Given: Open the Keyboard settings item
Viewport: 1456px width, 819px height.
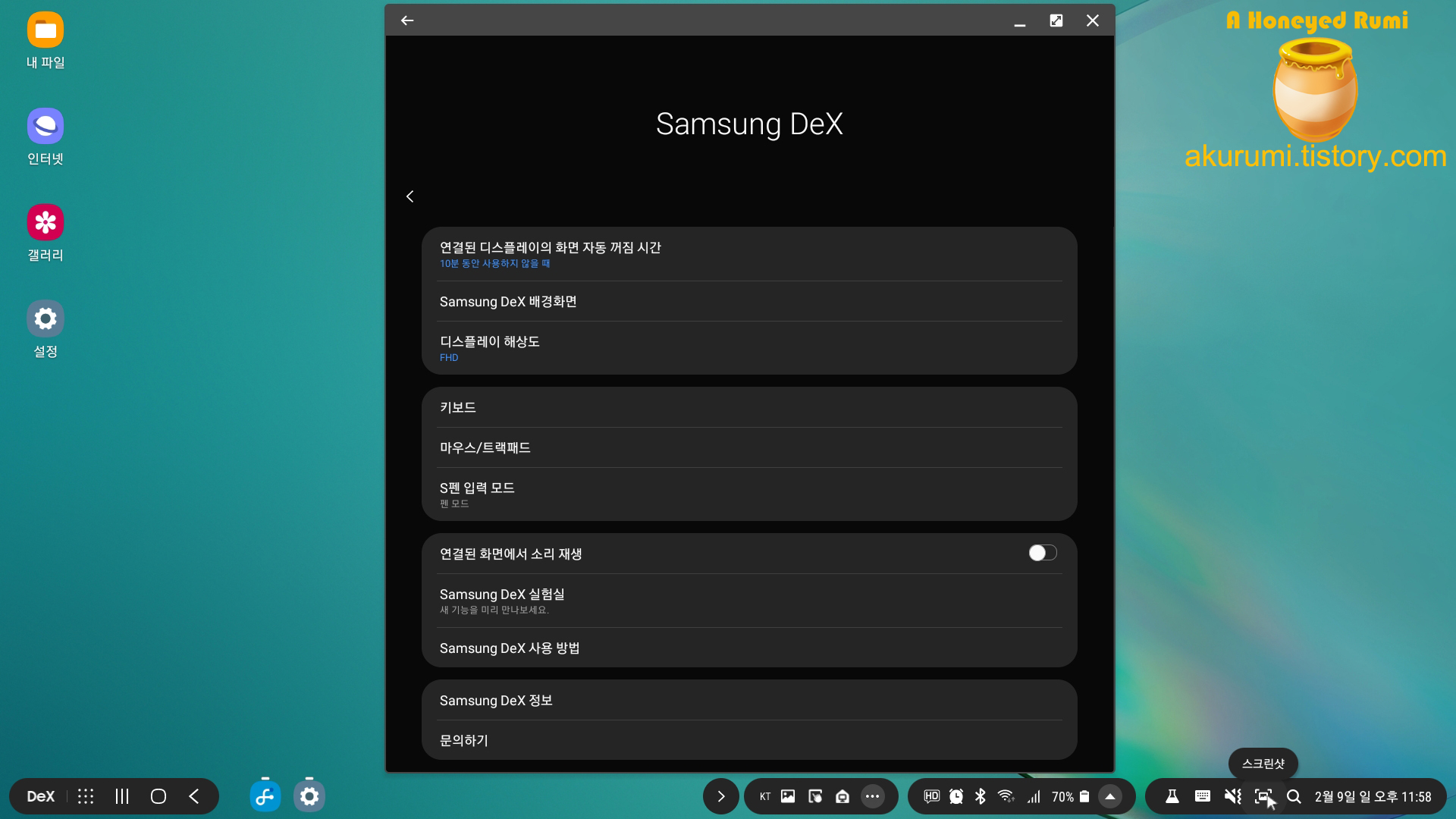Looking at the screenshot, I should click(748, 407).
